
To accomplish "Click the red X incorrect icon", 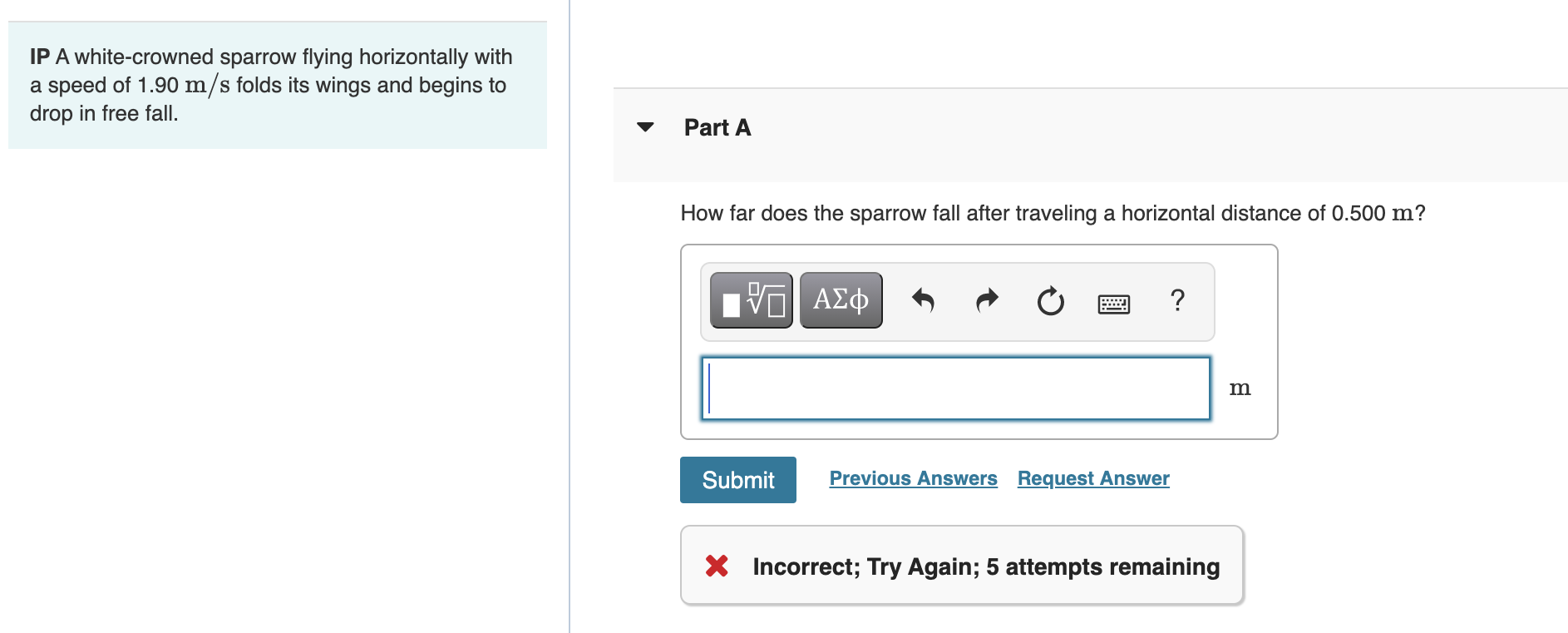I will 717,566.
